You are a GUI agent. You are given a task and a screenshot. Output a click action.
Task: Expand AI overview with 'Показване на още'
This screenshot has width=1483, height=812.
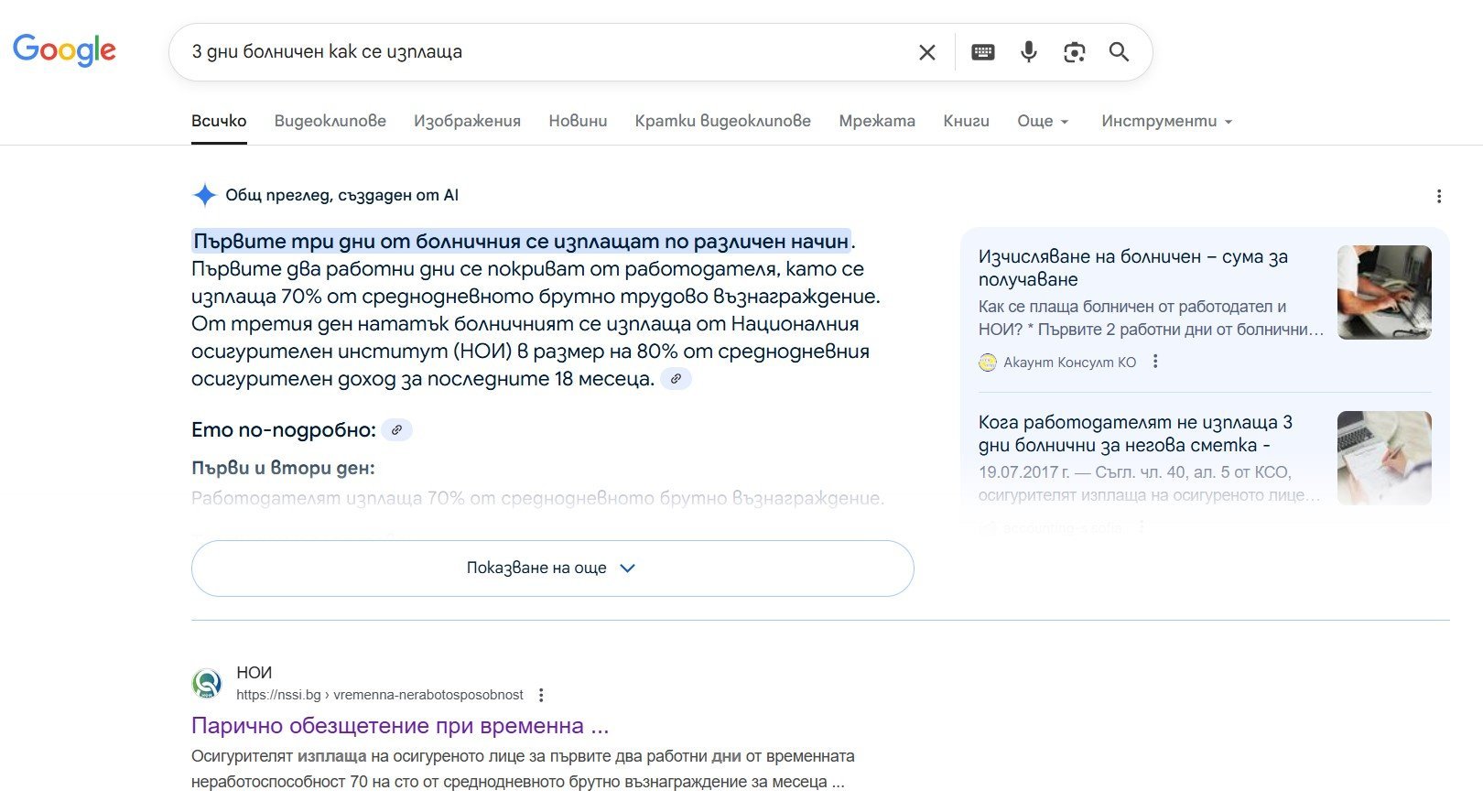[x=552, y=568]
